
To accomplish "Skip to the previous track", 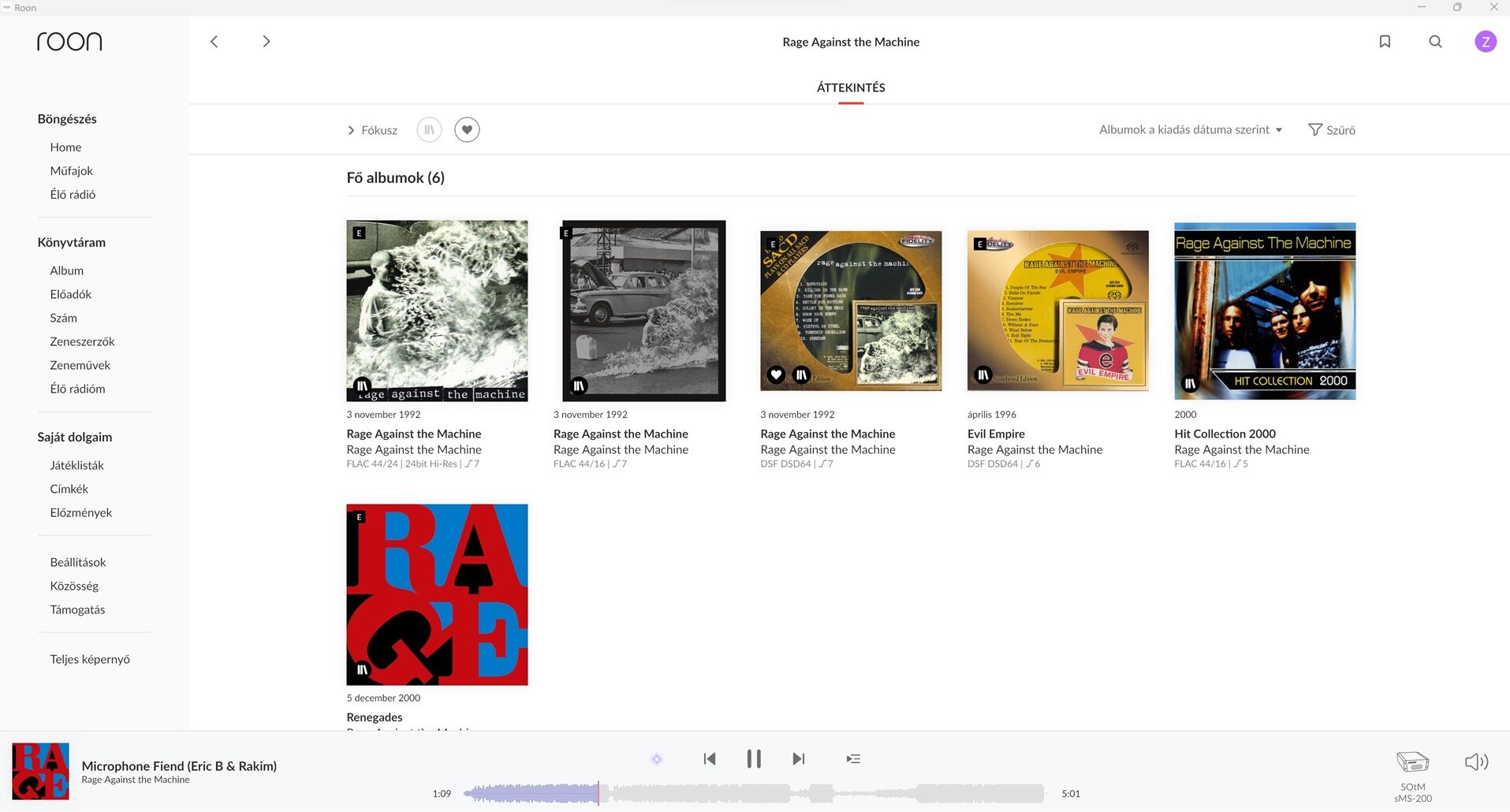I will pos(709,758).
